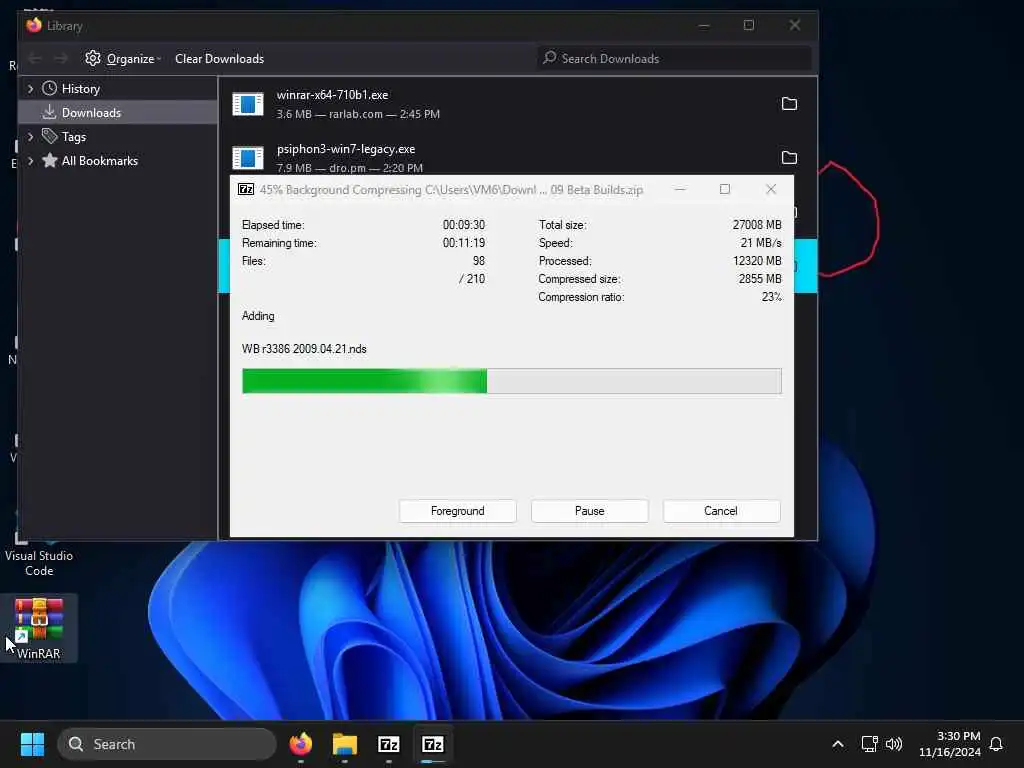1024x768 pixels.
Task: Click the 7z icon in compressing dialog title
Action: (x=246, y=189)
